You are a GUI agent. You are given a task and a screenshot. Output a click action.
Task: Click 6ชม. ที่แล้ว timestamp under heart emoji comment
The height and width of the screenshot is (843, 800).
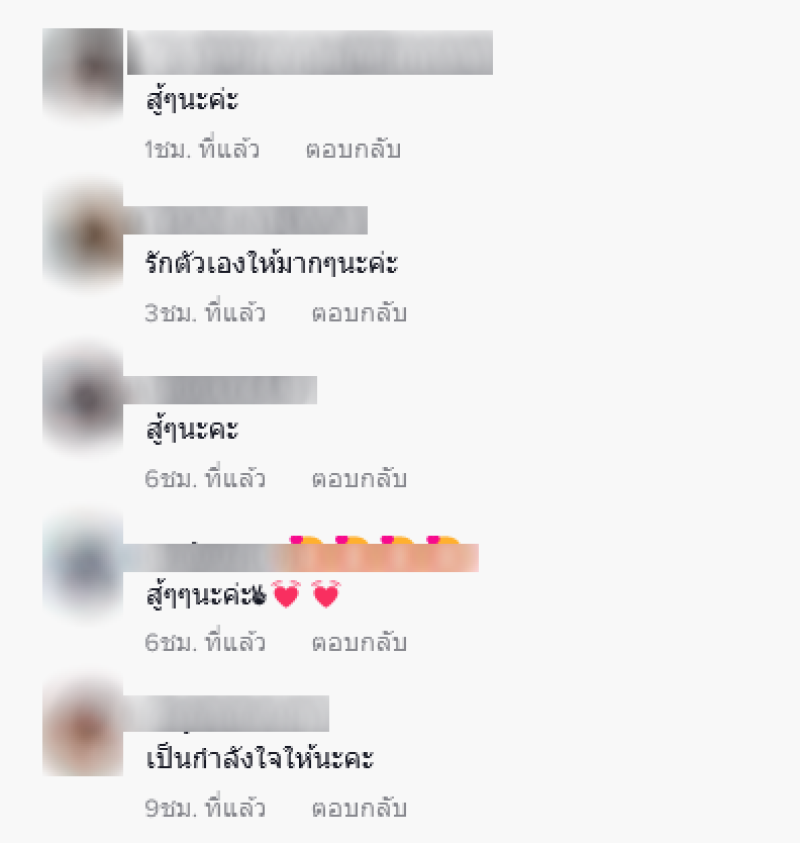[205, 643]
